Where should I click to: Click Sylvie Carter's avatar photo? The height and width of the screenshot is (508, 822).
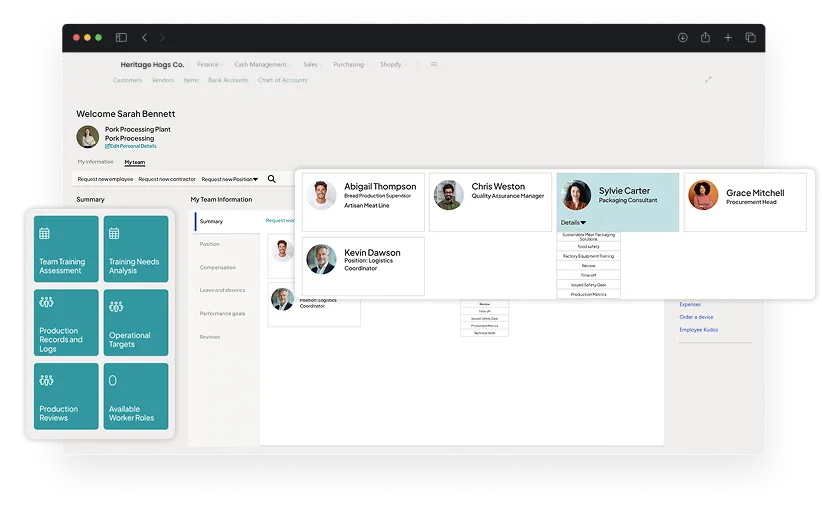tap(576, 195)
